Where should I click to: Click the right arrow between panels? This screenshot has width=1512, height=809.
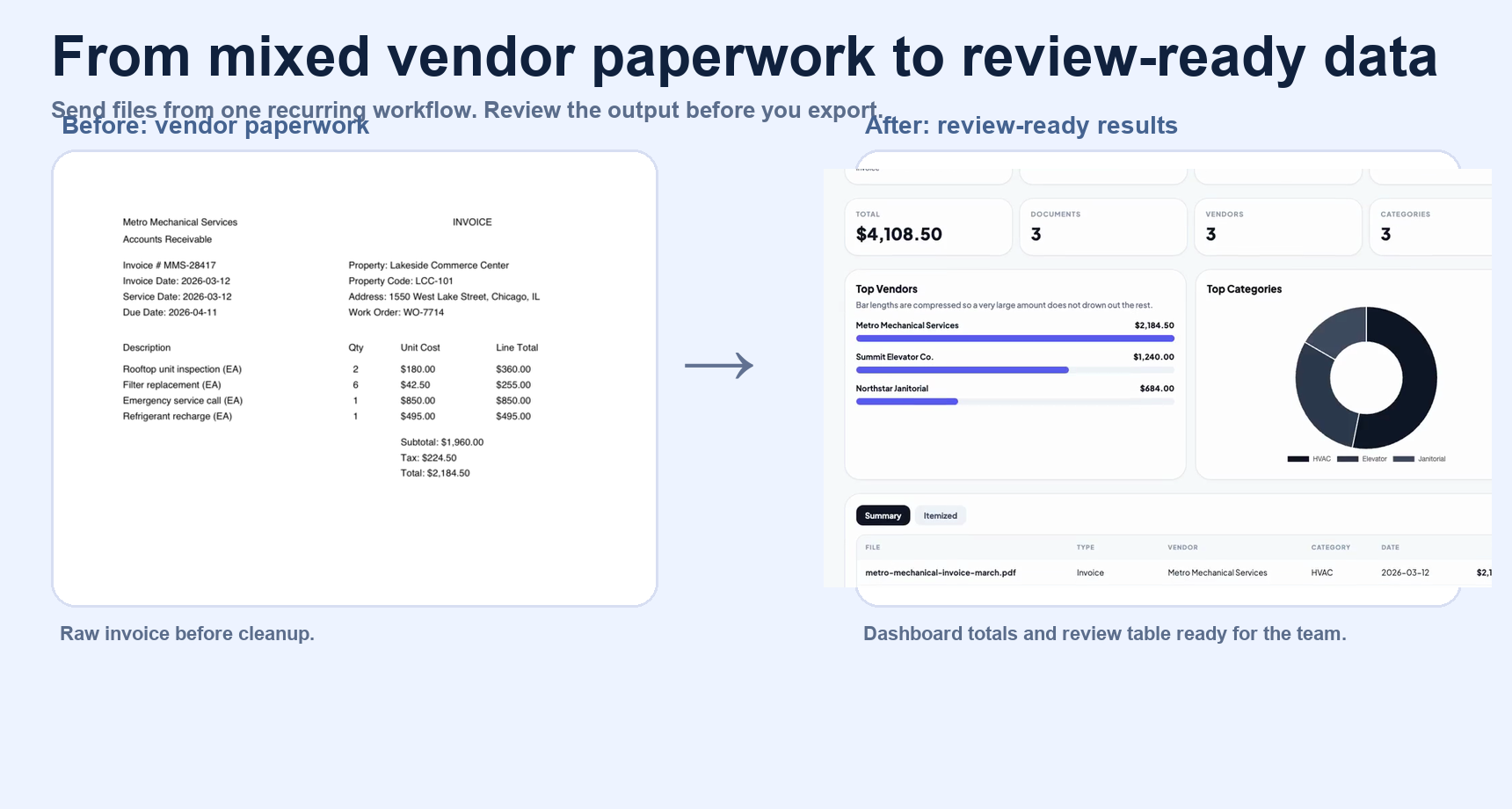click(718, 366)
